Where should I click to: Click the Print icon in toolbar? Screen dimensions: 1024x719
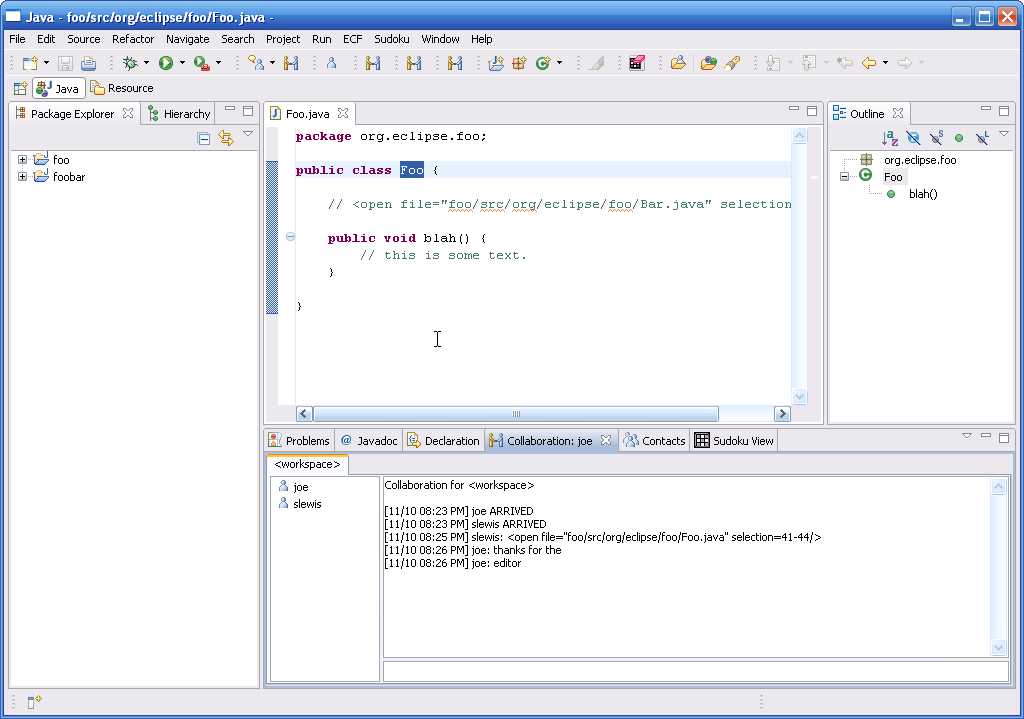coord(88,63)
